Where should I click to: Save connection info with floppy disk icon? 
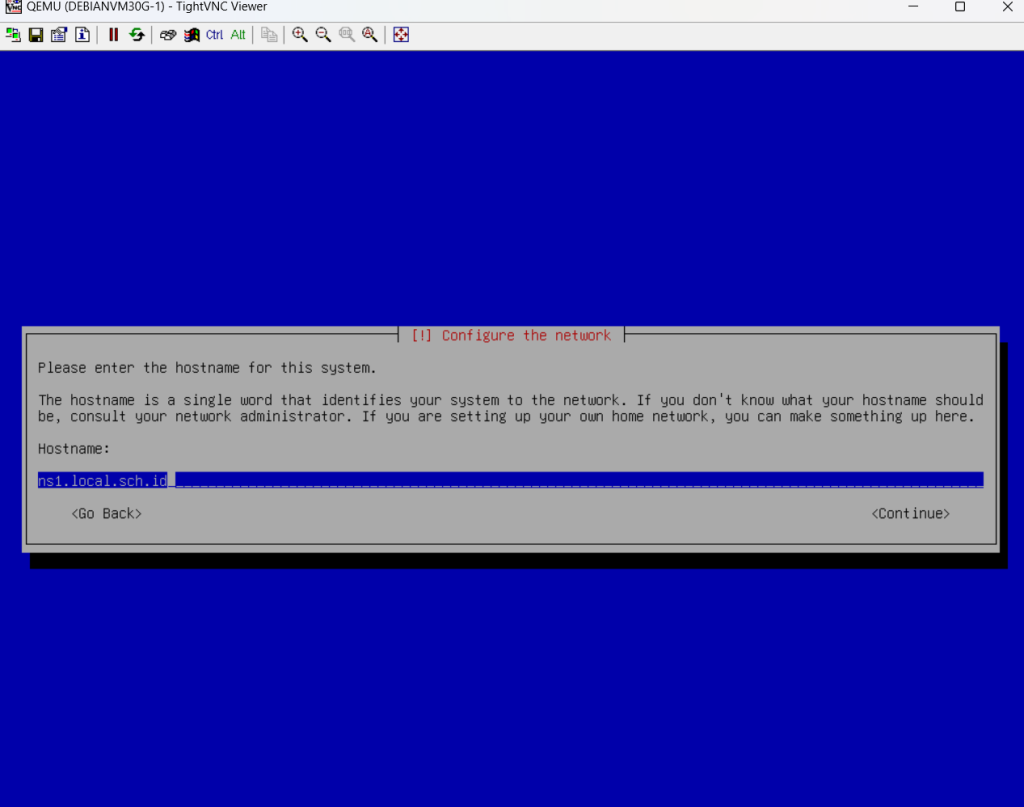(36, 35)
